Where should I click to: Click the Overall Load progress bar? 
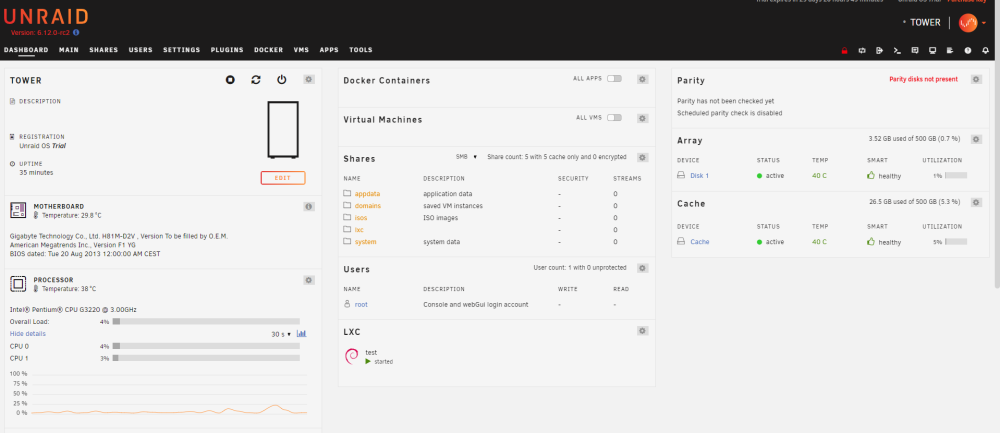[x=206, y=321]
